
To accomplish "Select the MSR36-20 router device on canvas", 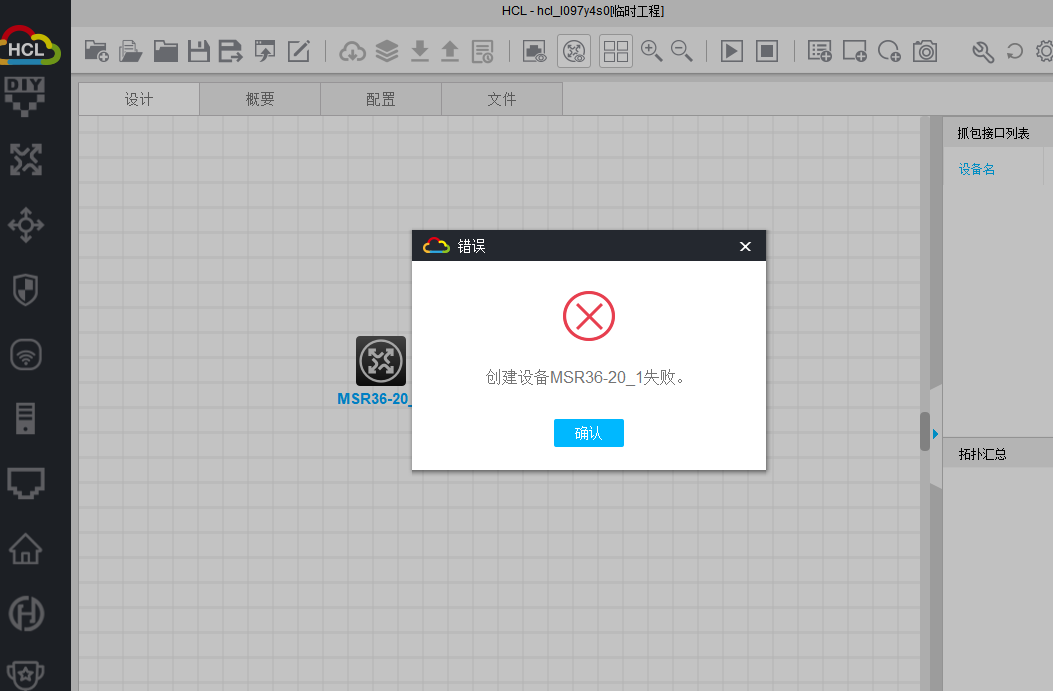I will (x=381, y=361).
